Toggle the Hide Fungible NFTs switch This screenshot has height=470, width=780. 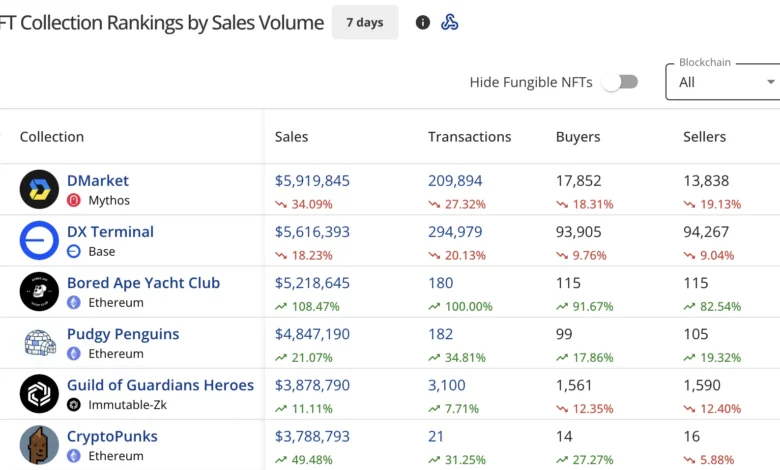(x=620, y=82)
